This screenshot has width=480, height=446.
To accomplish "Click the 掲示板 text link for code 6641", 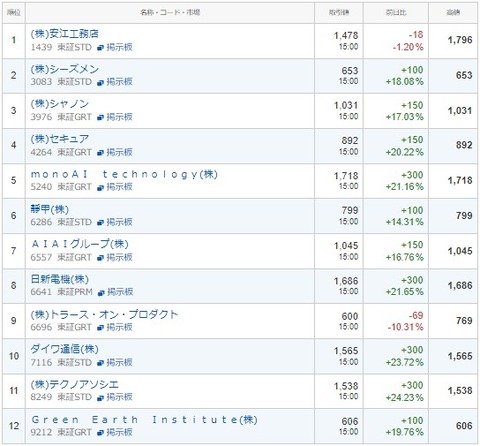I will coord(120,292).
